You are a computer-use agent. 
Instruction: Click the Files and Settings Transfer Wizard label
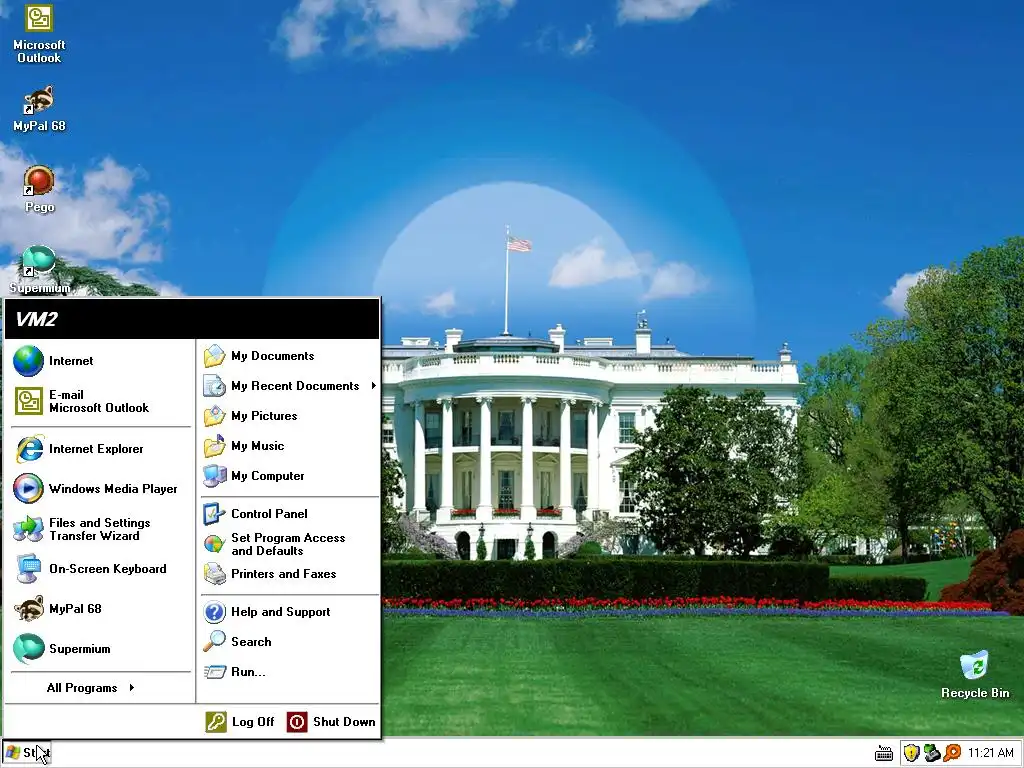pyautogui.click(x=99, y=529)
